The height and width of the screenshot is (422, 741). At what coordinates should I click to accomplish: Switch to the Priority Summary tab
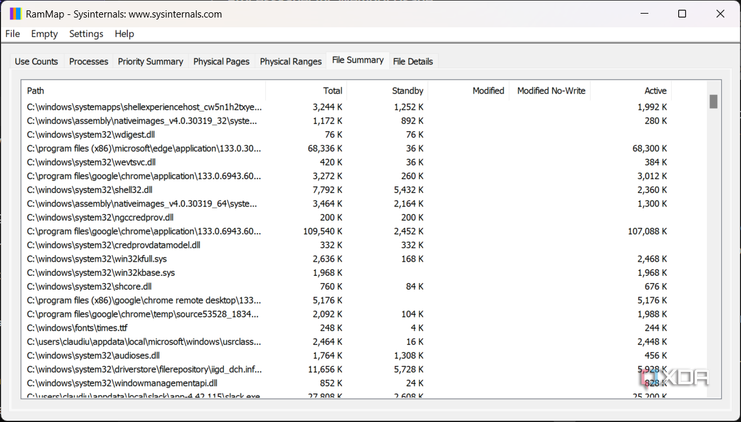(x=150, y=61)
